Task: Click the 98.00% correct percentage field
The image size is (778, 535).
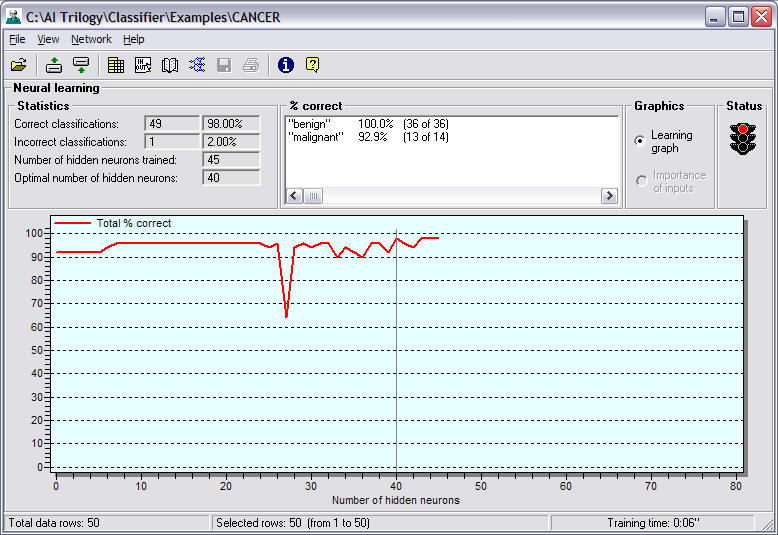Action: pyautogui.click(x=231, y=124)
